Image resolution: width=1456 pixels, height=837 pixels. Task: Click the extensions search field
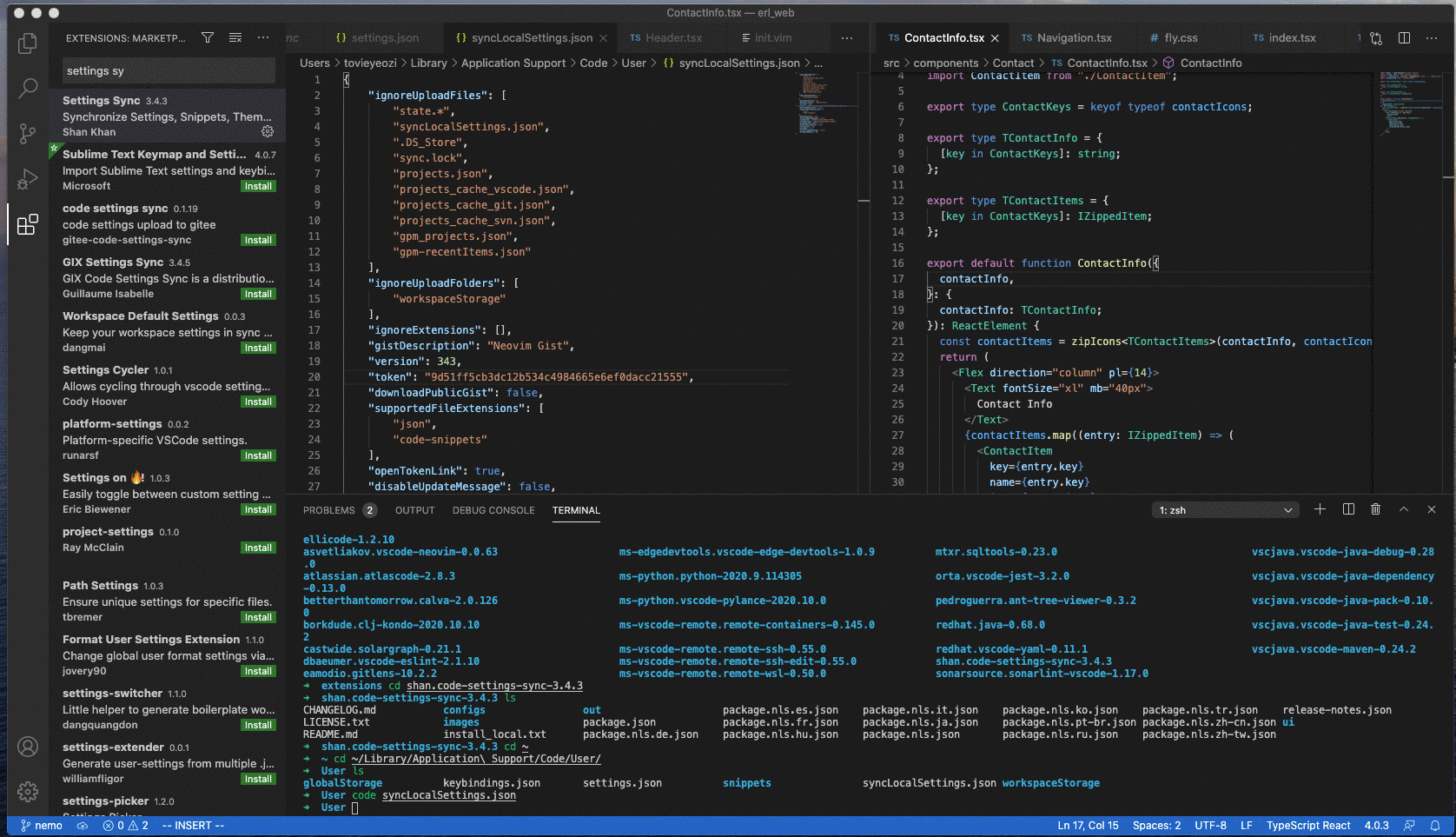click(169, 70)
